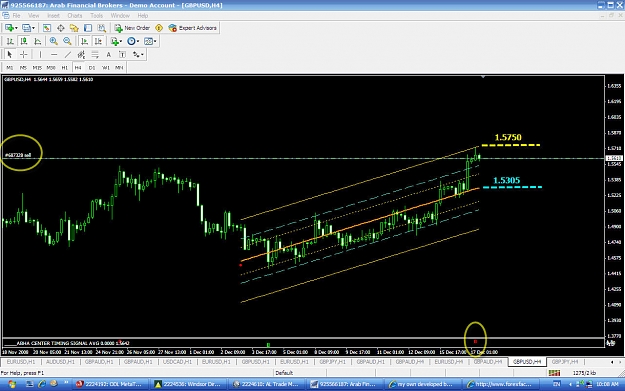
Task: Open MetaEditor via the yellow diamond icon
Action: pyautogui.click(x=159, y=28)
